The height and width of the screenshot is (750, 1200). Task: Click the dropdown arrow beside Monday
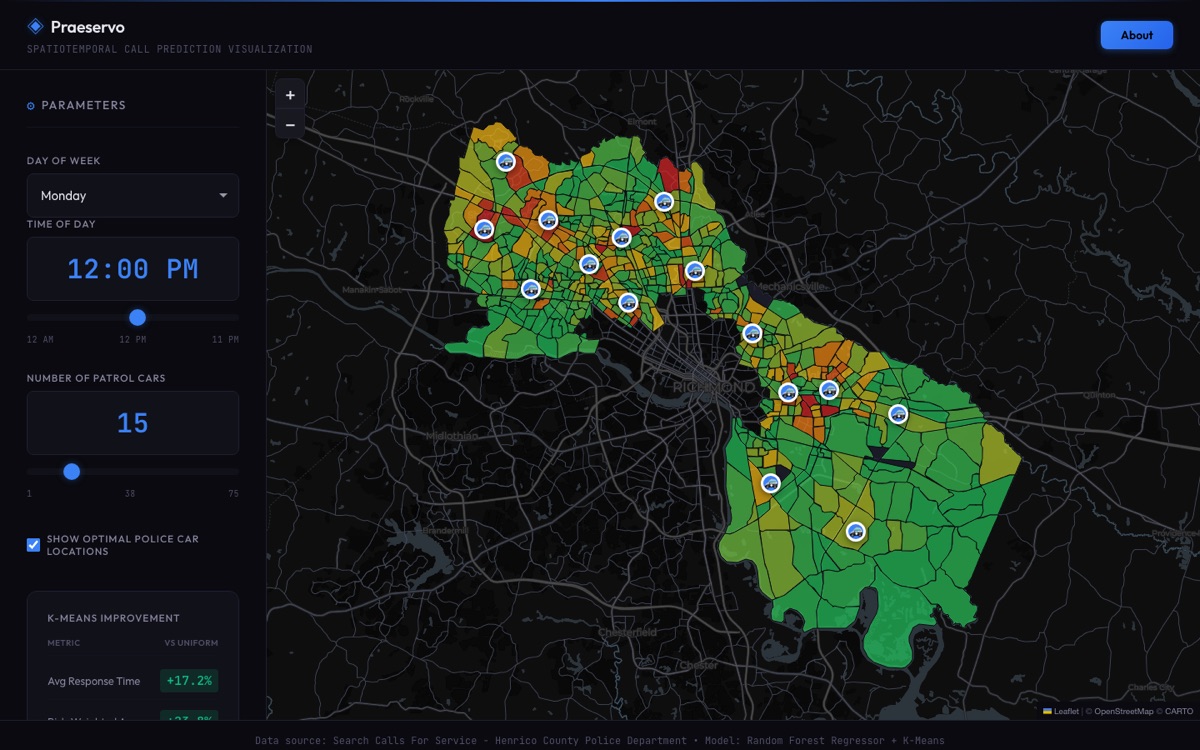[223, 196]
